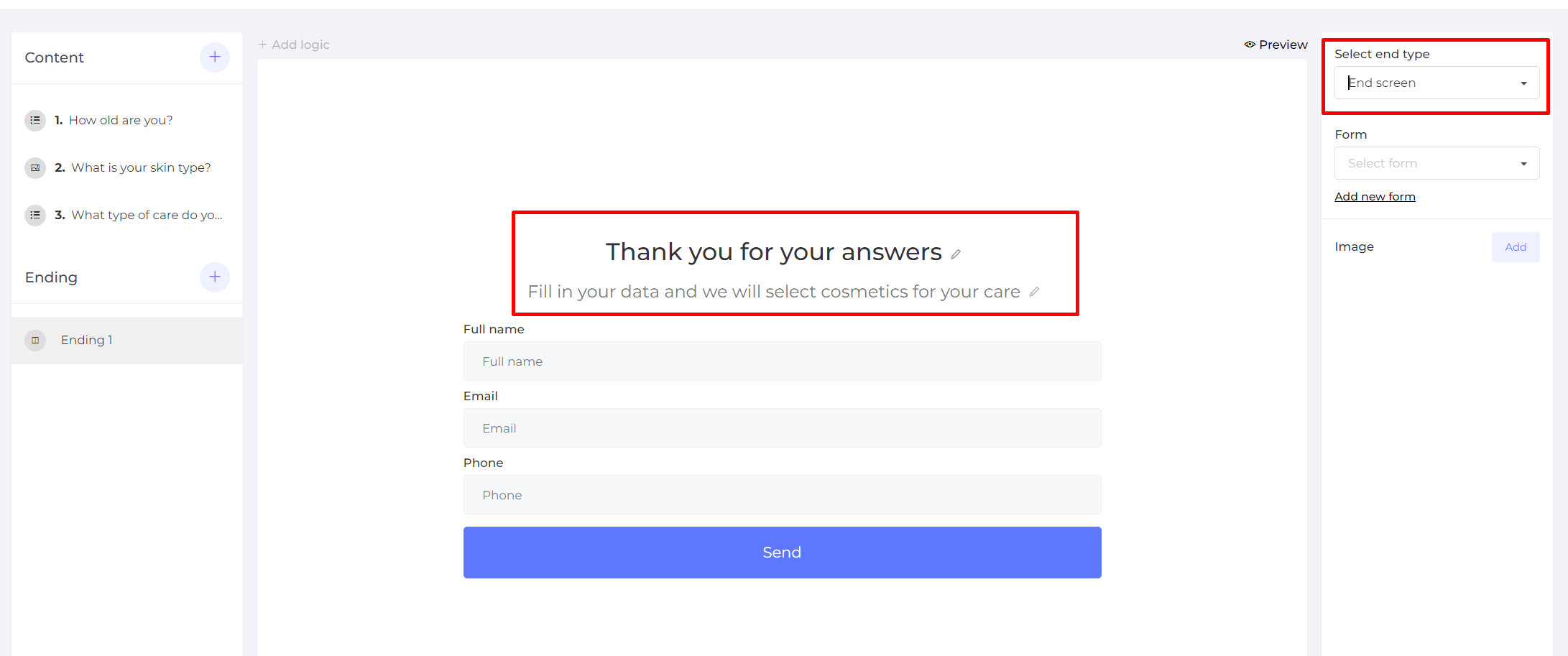Focus the Email input field
The height and width of the screenshot is (656, 1568).
tap(782, 428)
